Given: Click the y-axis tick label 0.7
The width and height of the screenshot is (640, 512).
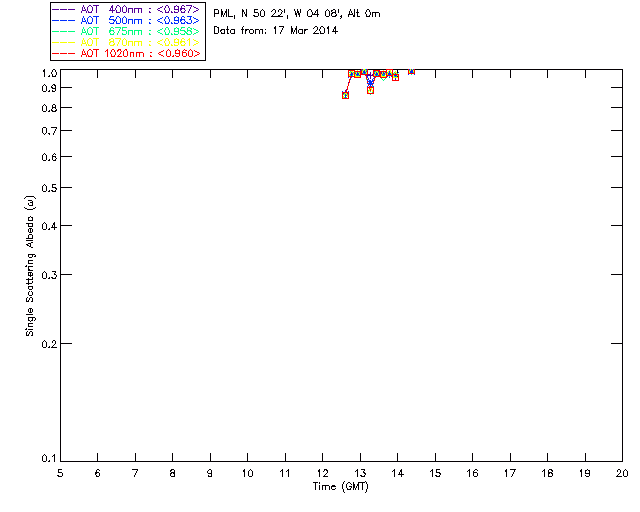Looking at the screenshot, I should pos(49,131).
